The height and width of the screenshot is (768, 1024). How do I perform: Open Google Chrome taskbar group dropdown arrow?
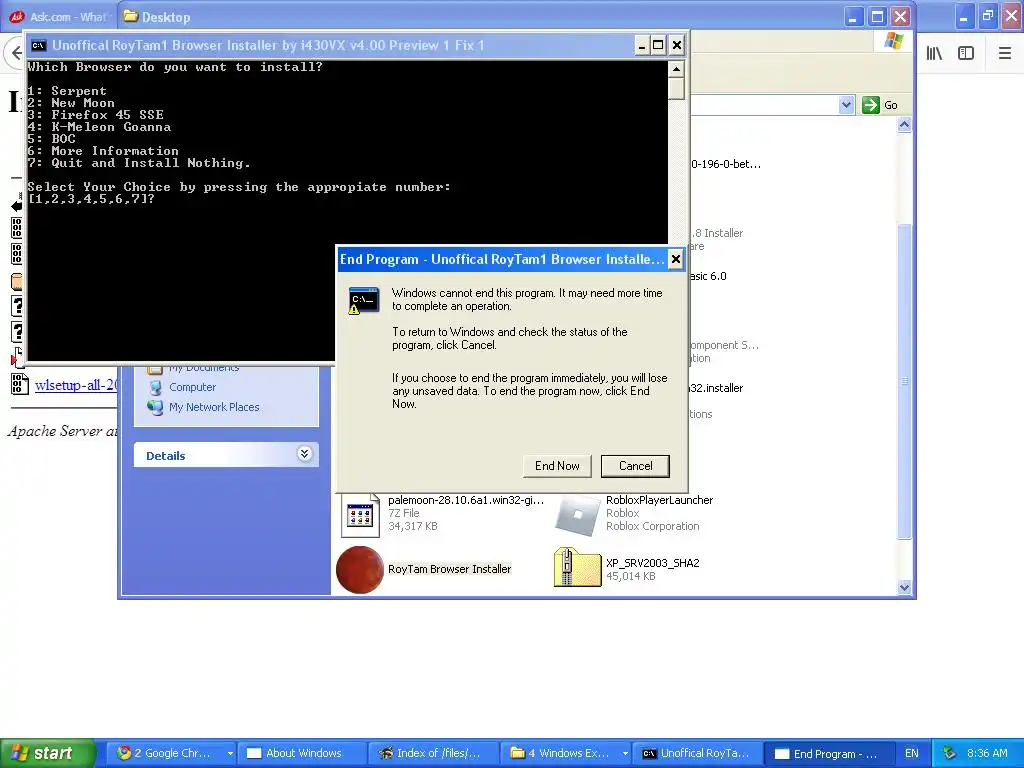(230, 754)
